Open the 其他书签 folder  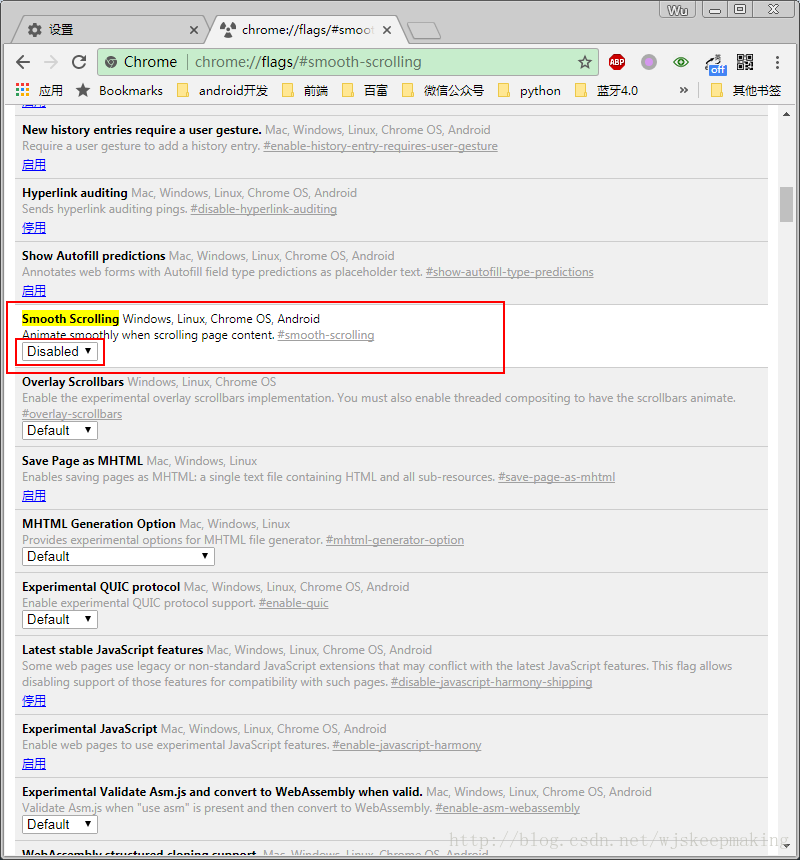coord(746,90)
